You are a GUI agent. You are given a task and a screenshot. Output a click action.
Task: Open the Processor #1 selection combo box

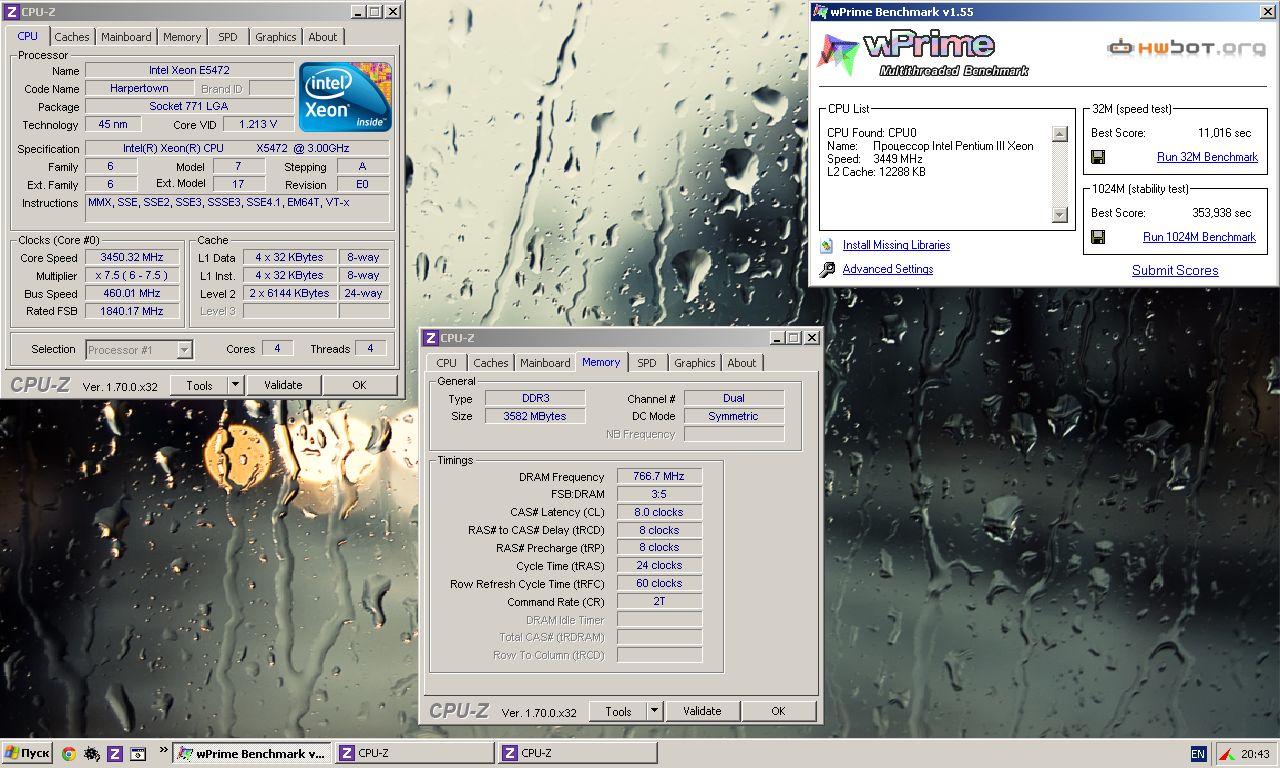(x=139, y=349)
